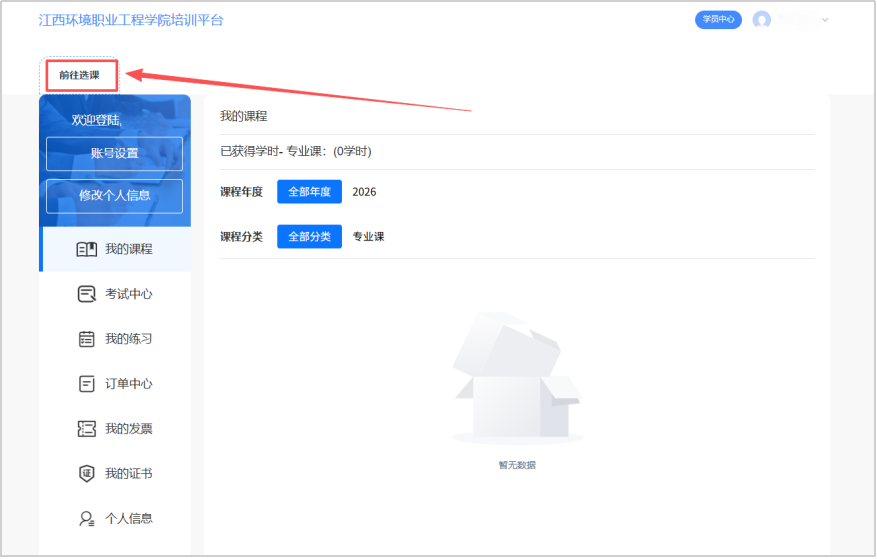Click the 我的练习 calendar icon
Image resolution: width=877 pixels, height=559 pixels.
pyautogui.click(x=86, y=339)
